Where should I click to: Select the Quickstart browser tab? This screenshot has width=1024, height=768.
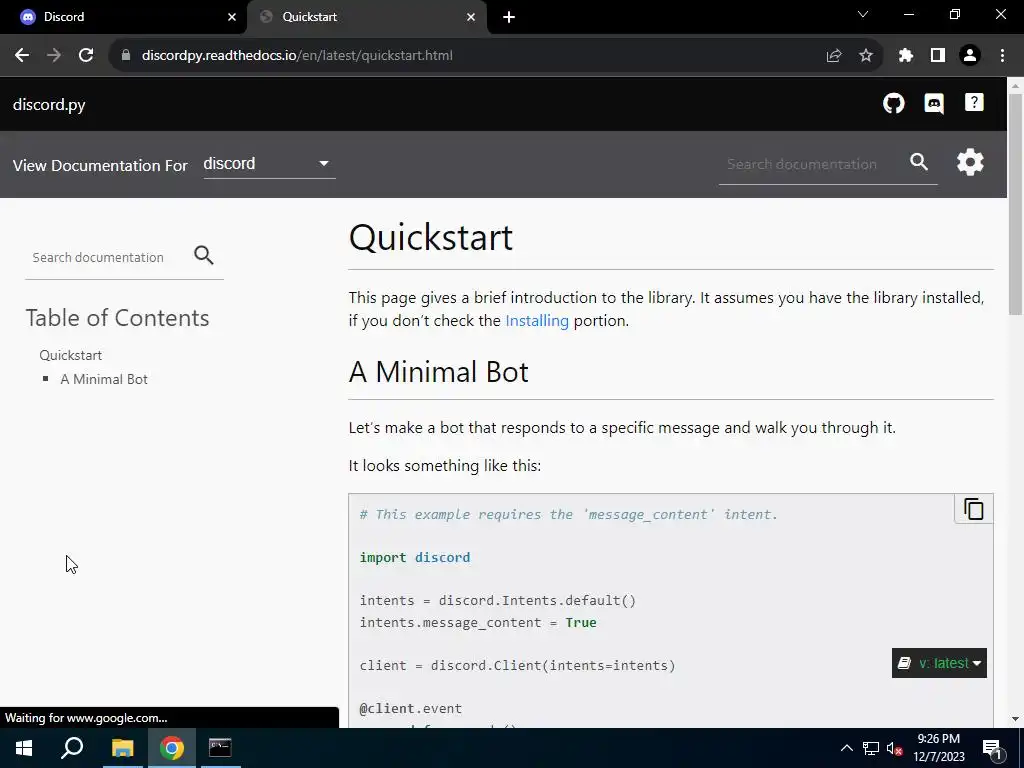tap(366, 17)
